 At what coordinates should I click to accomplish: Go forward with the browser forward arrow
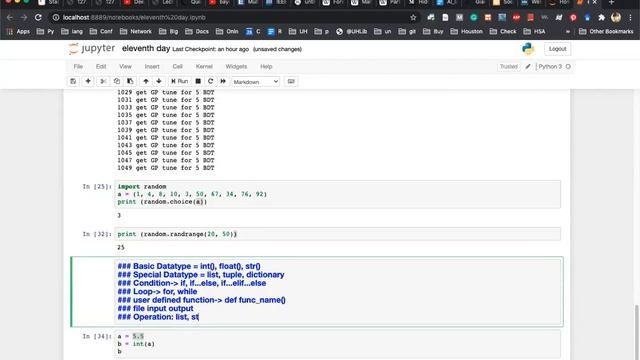pyautogui.click(x=24, y=18)
